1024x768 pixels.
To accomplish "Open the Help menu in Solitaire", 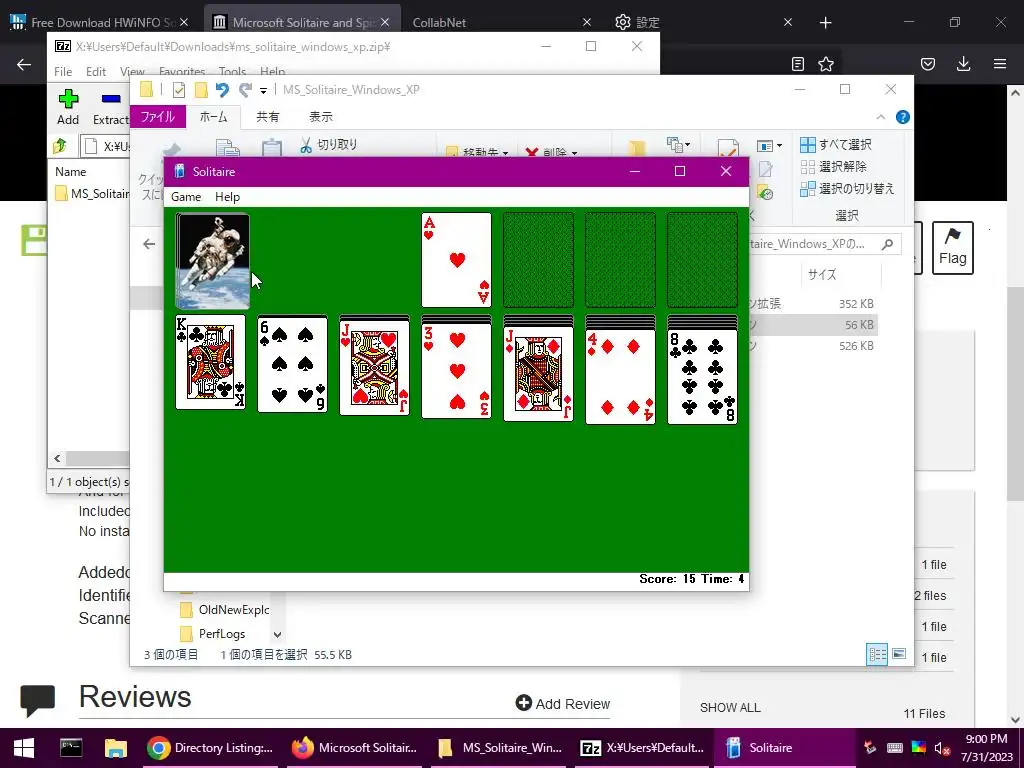I will (227, 197).
